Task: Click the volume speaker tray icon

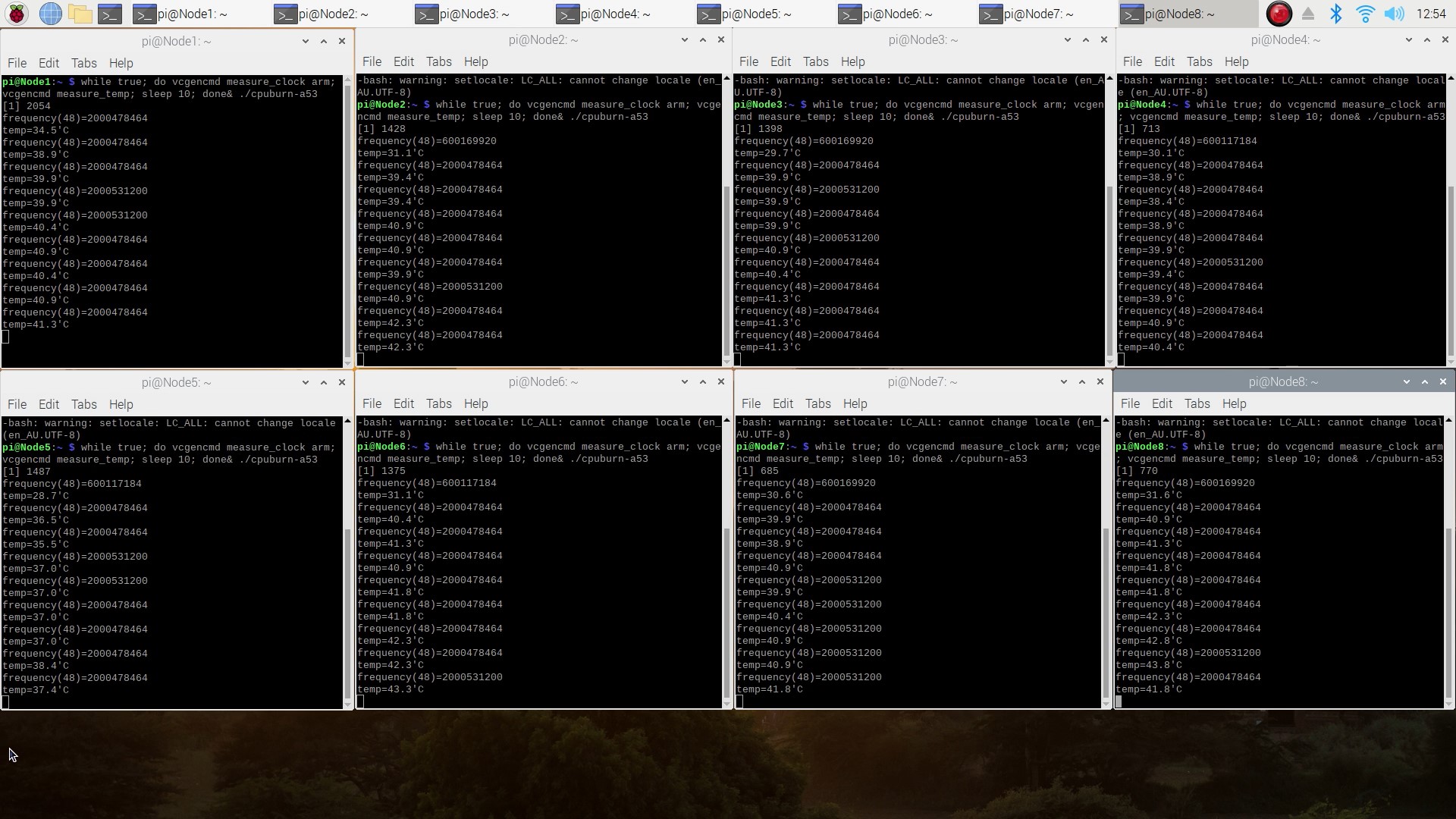Action: 1394,14
